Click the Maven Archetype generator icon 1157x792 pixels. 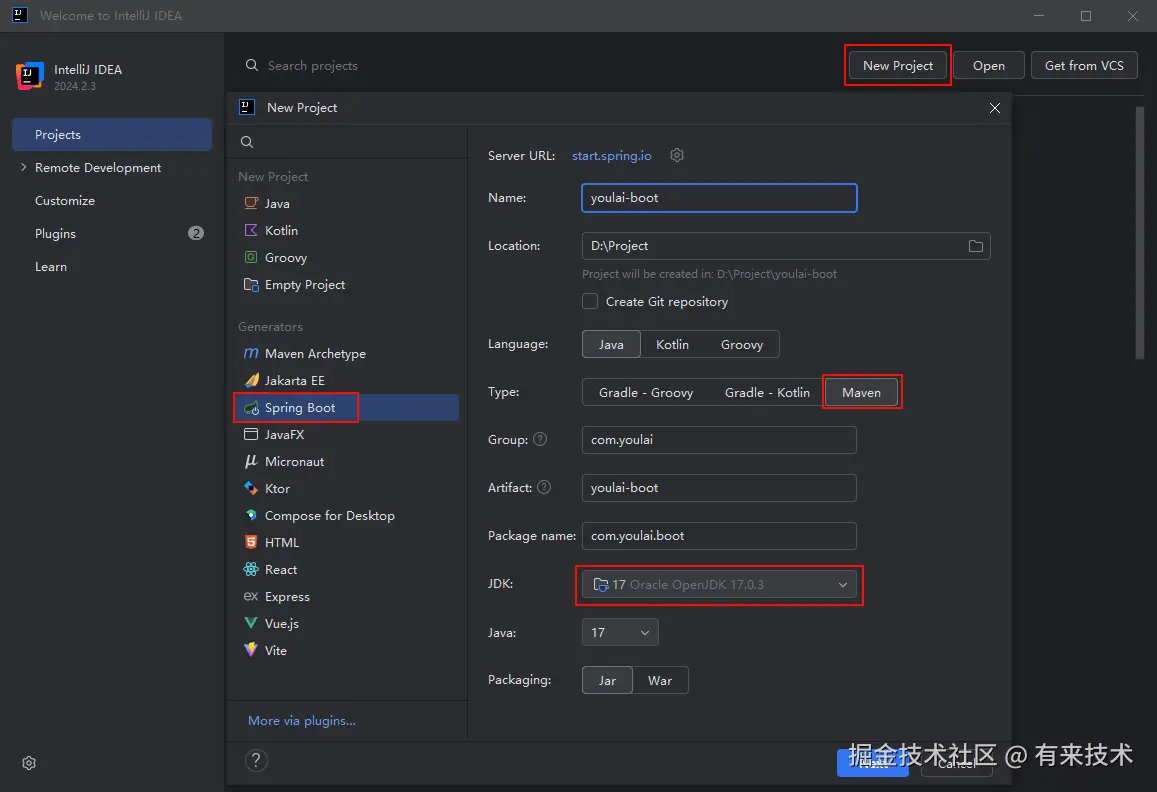[251, 353]
